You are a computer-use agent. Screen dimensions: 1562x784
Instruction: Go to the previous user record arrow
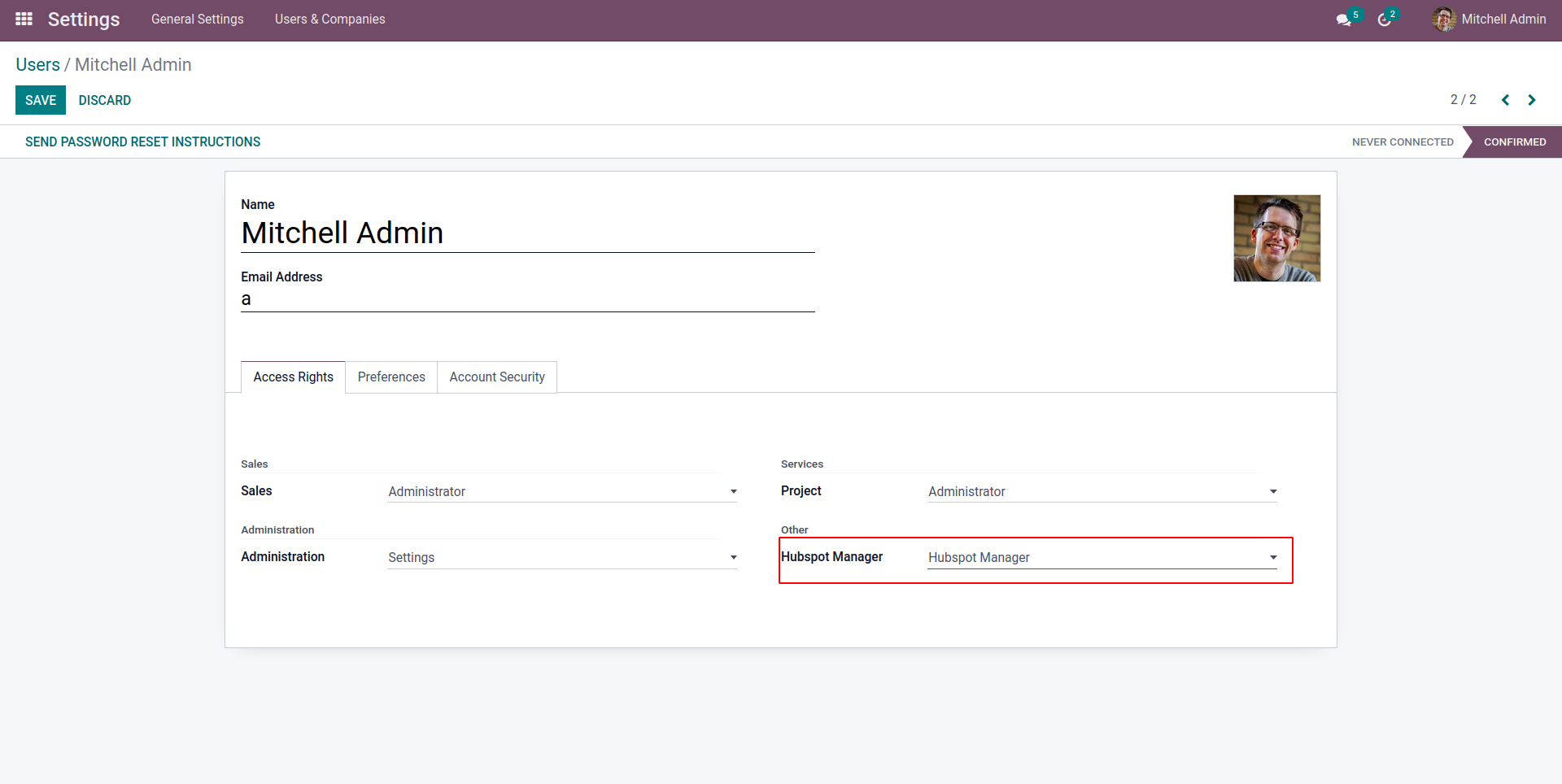[1505, 100]
